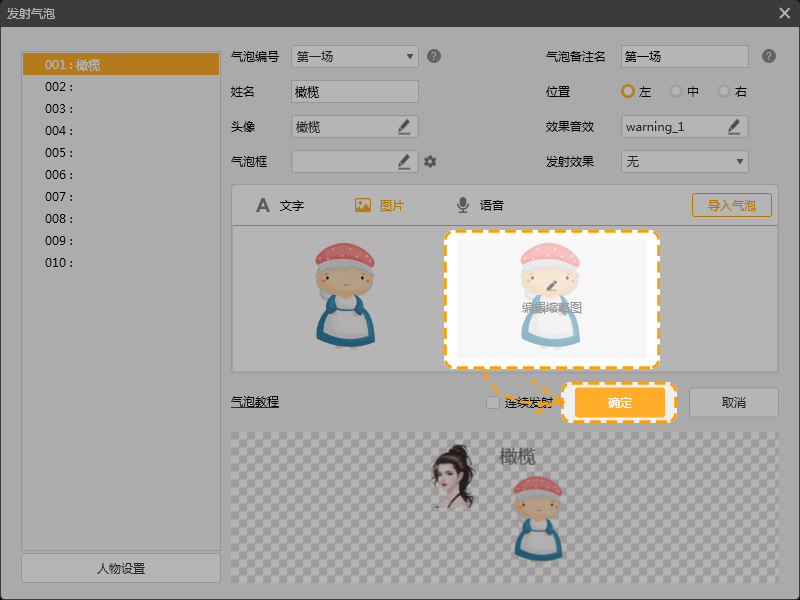Click help icon beside 气泡备注名 field
This screenshot has width=800, height=600.
click(x=768, y=56)
